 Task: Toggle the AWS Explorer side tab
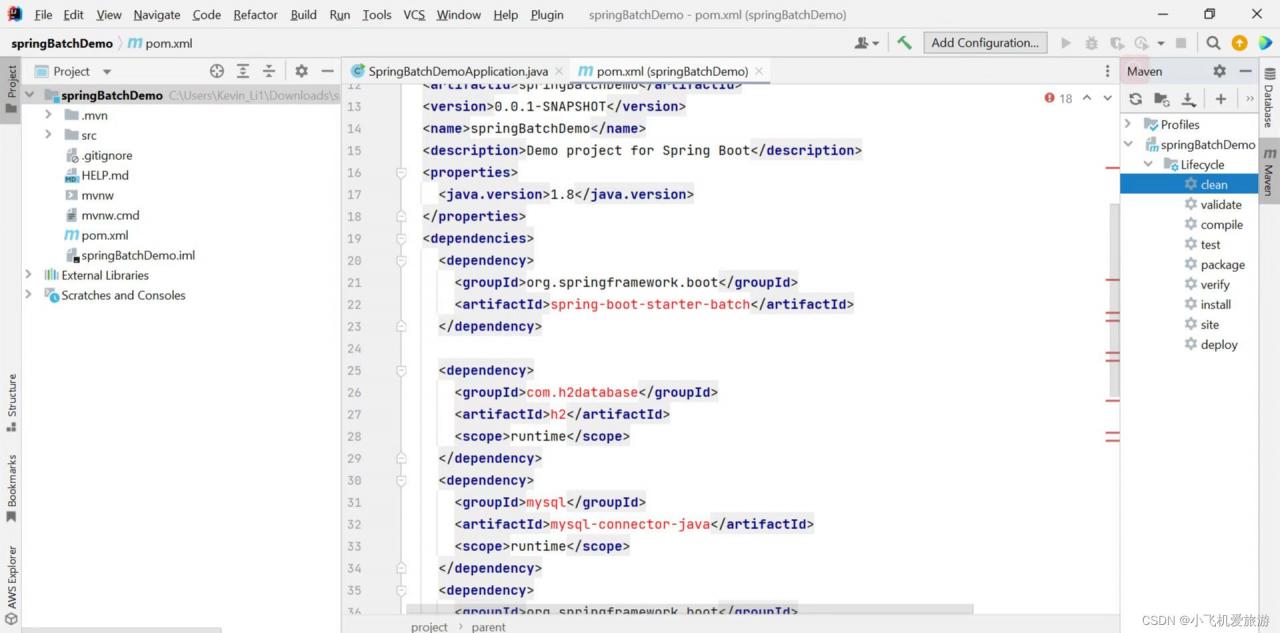11,585
